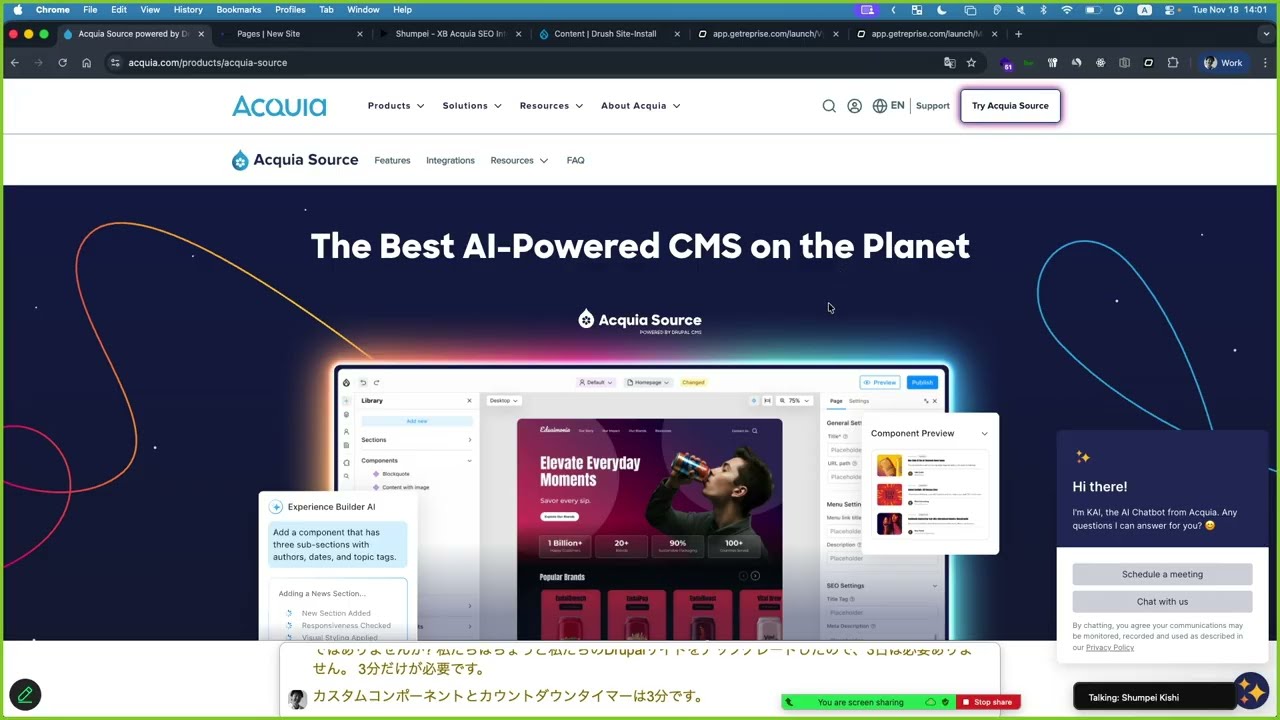Open the FAQ link

[x=575, y=160]
